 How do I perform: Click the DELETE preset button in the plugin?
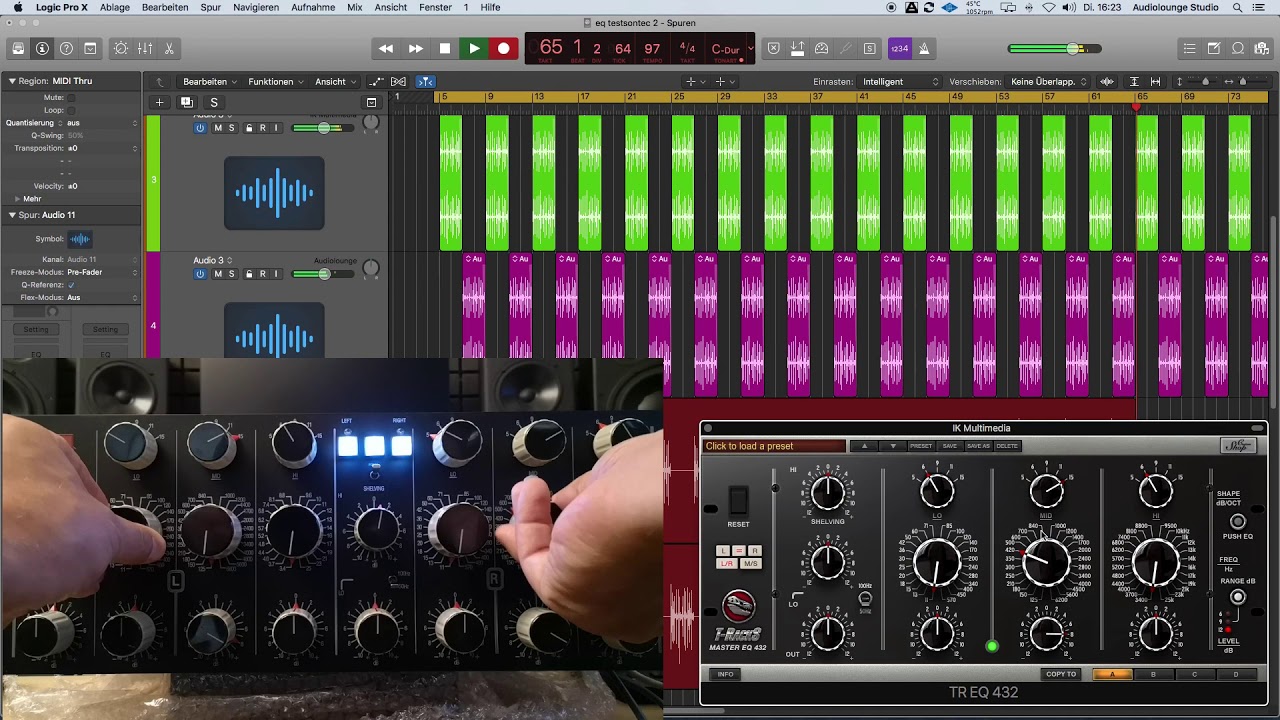(x=1007, y=446)
